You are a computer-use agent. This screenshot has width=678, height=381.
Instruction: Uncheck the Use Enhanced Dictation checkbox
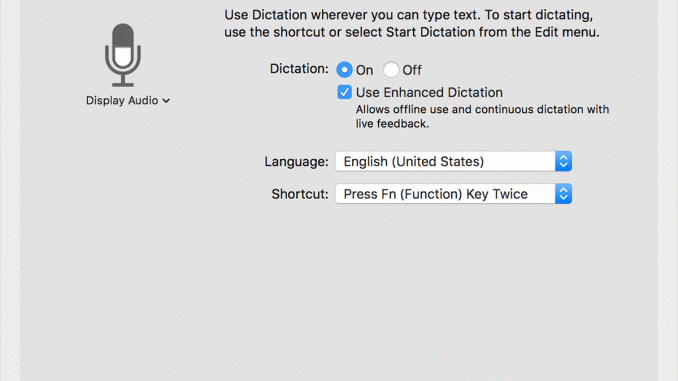tap(344, 92)
